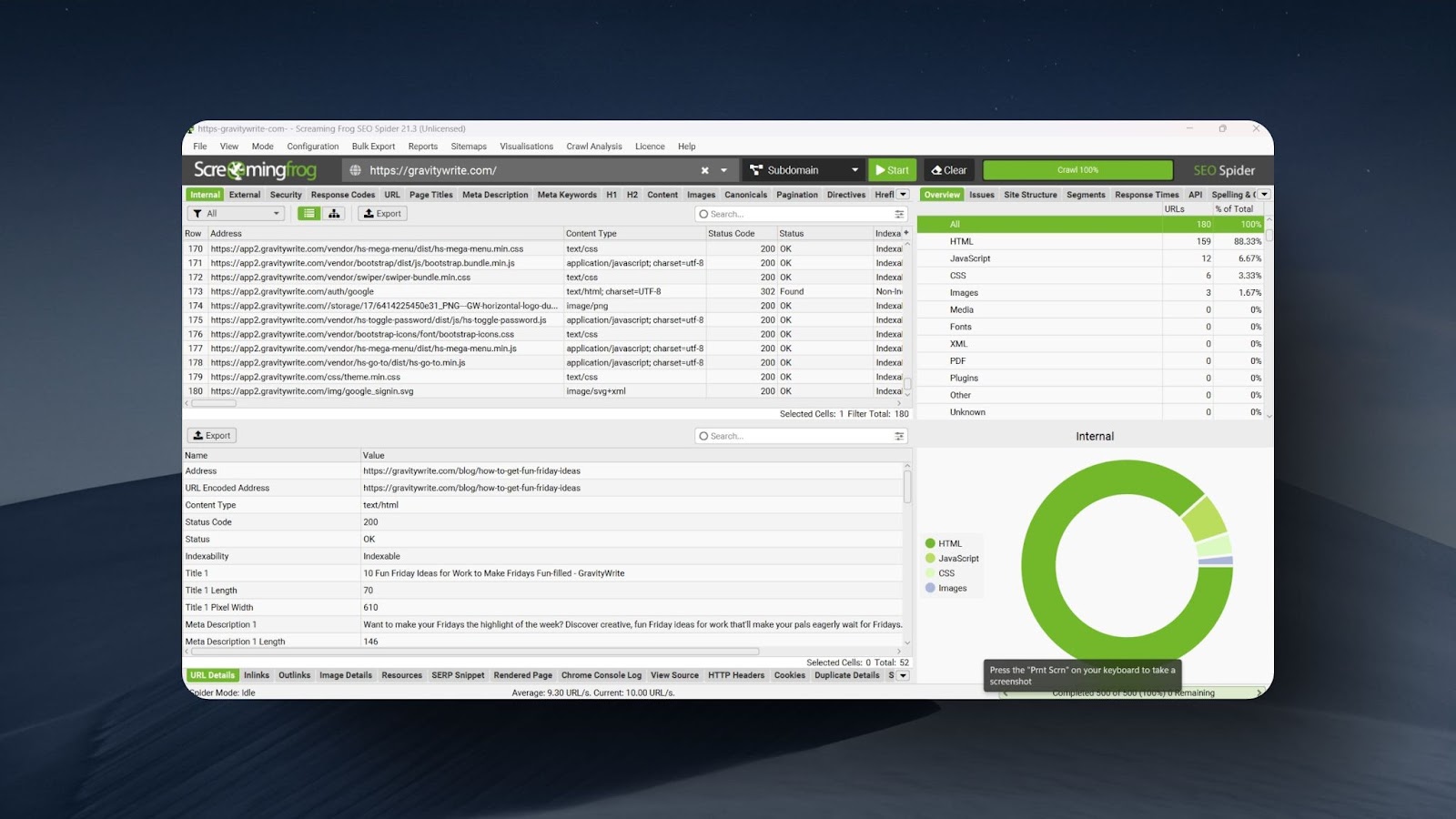The image size is (1456, 819).
Task: Select the CSS row in Overview
Action: point(1091,276)
